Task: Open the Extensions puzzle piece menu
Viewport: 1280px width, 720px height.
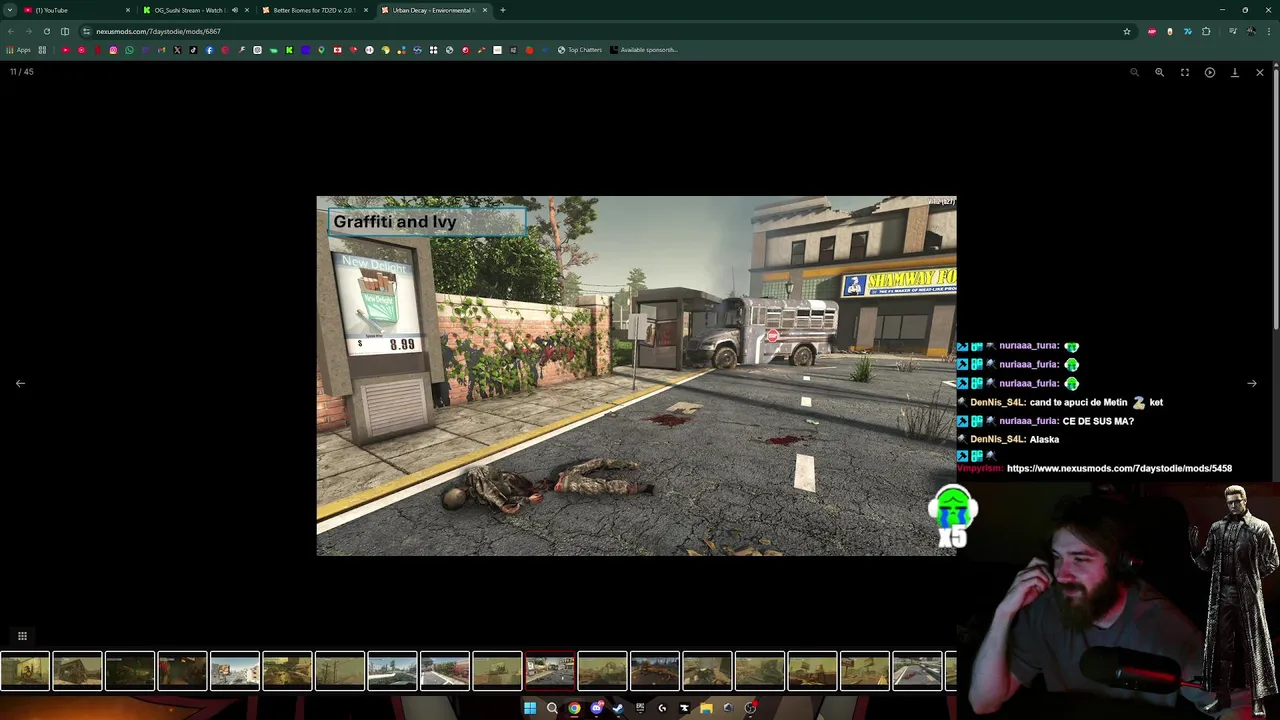Action: pyautogui.click(x=1206, y=31)
